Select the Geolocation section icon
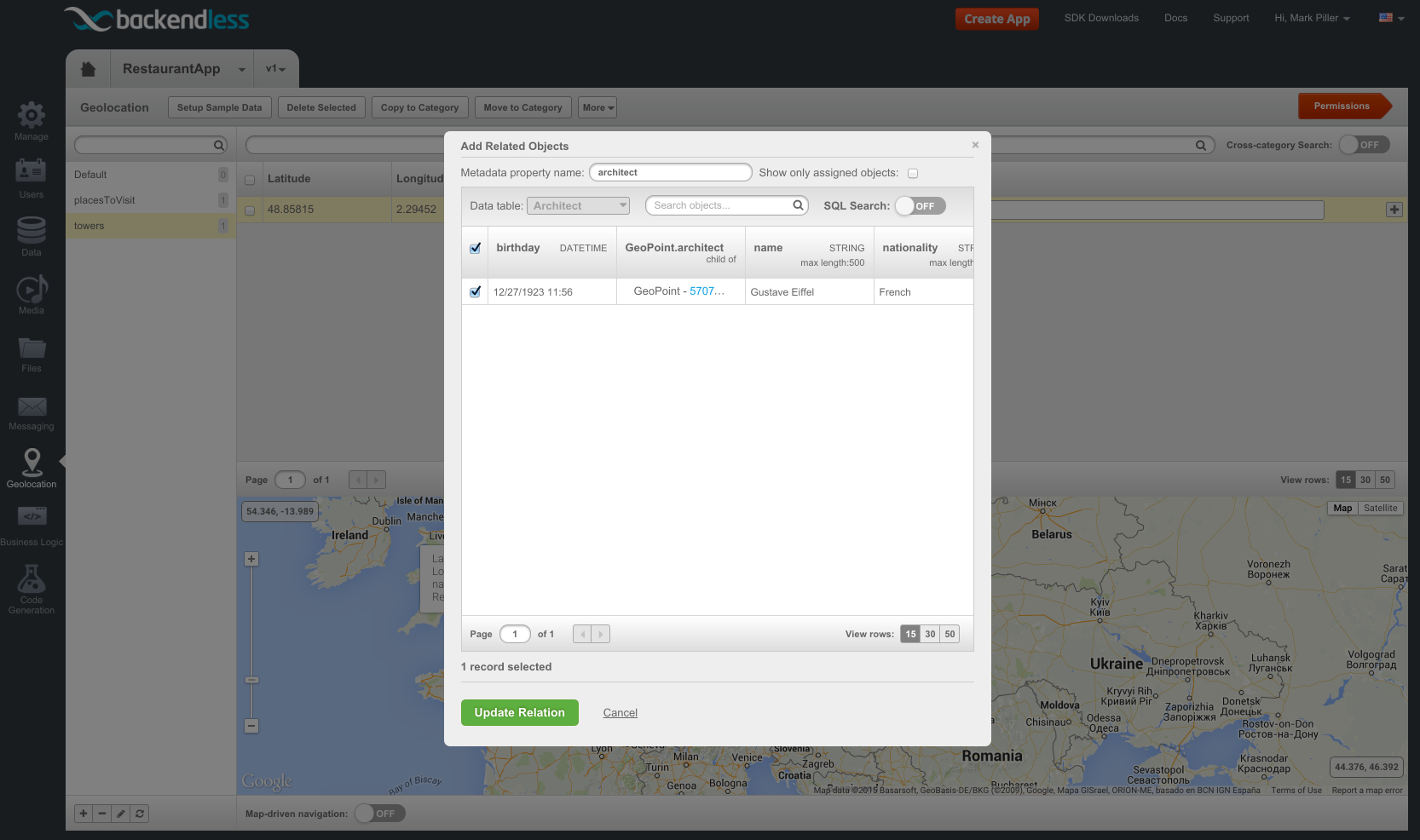 32,468
